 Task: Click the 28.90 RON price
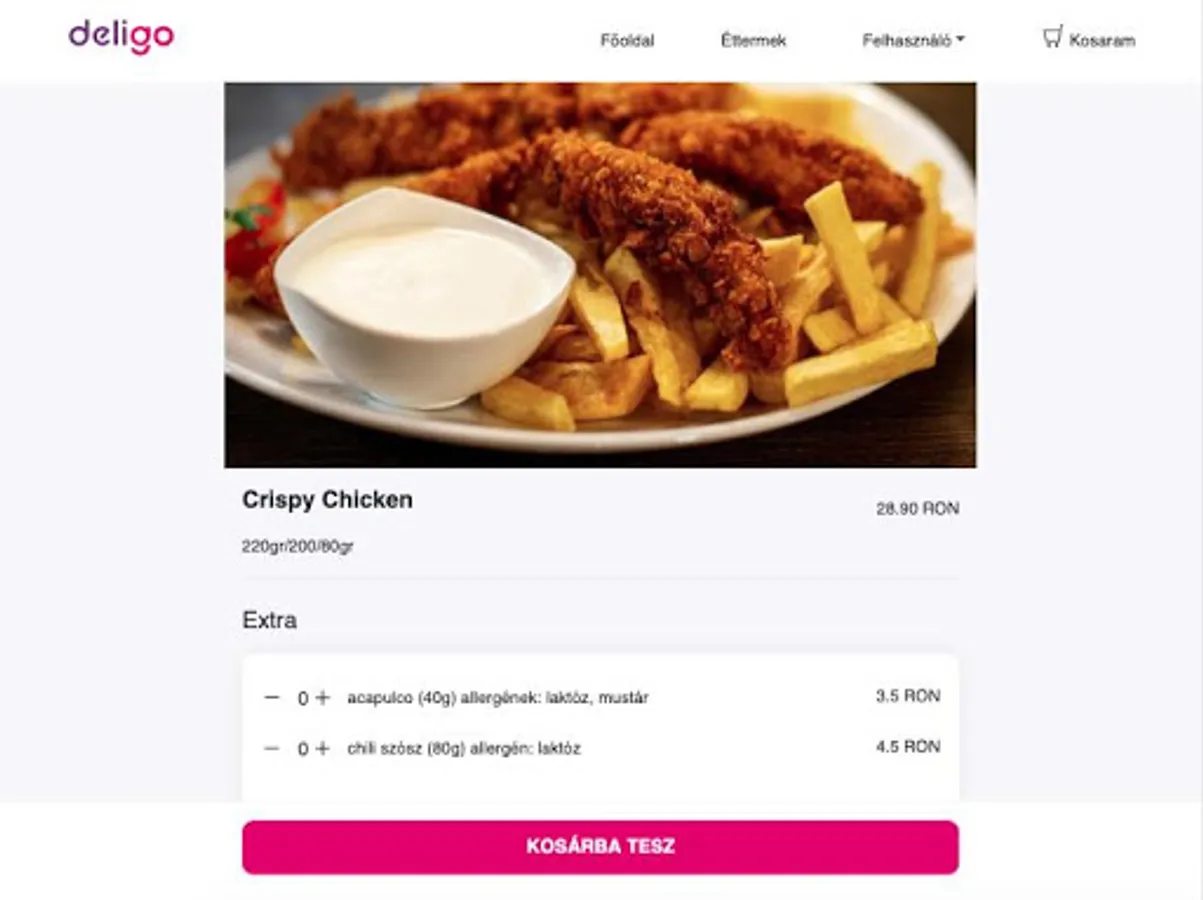[x=917, y=509]
